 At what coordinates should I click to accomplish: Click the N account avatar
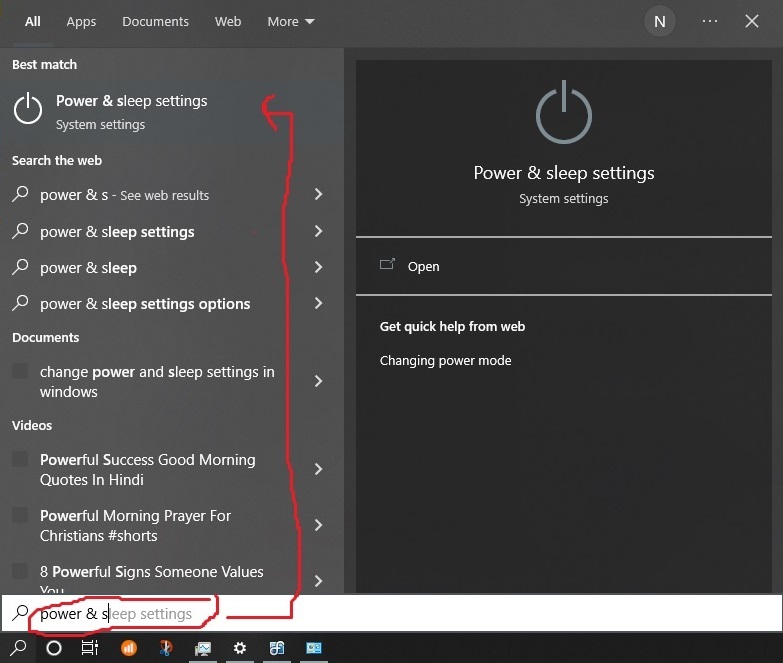660,21
